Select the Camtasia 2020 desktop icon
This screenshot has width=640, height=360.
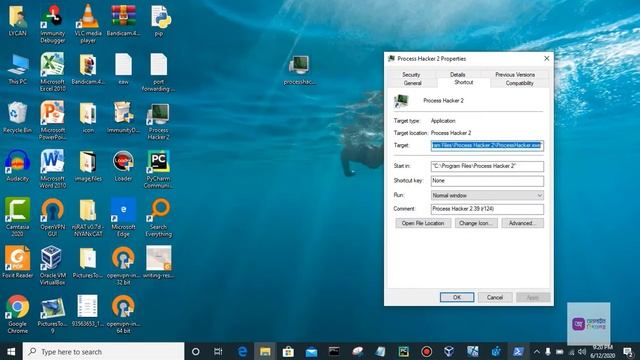coord(18,217)
